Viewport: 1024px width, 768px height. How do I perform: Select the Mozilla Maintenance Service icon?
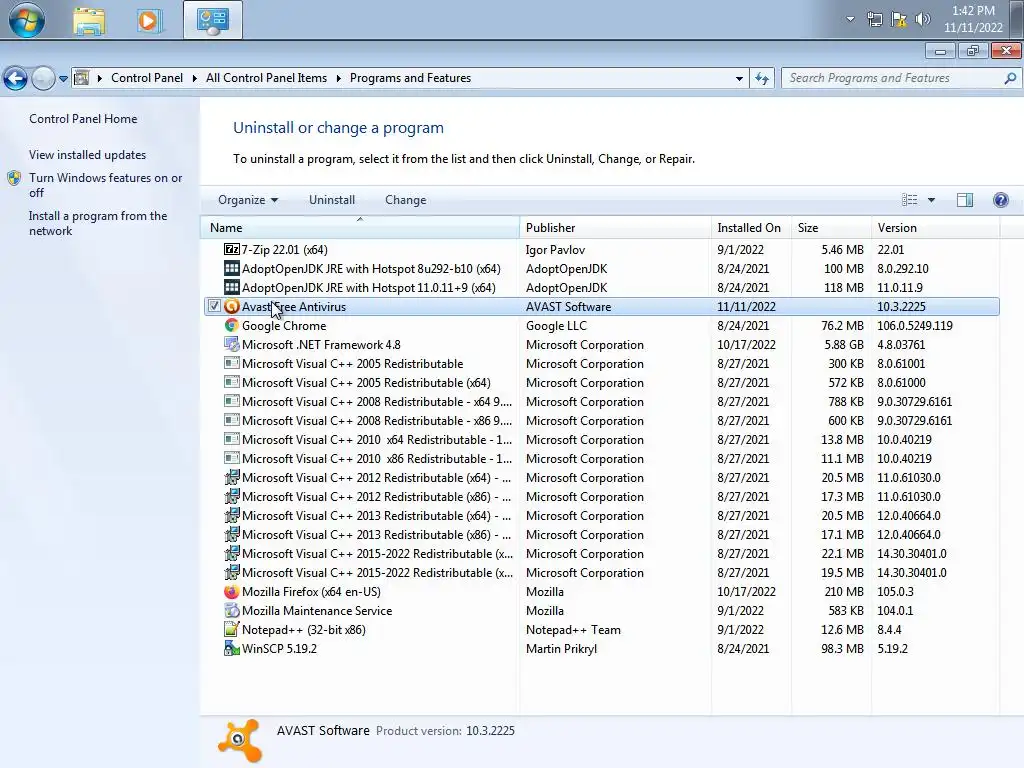click(x=232, y=611)
